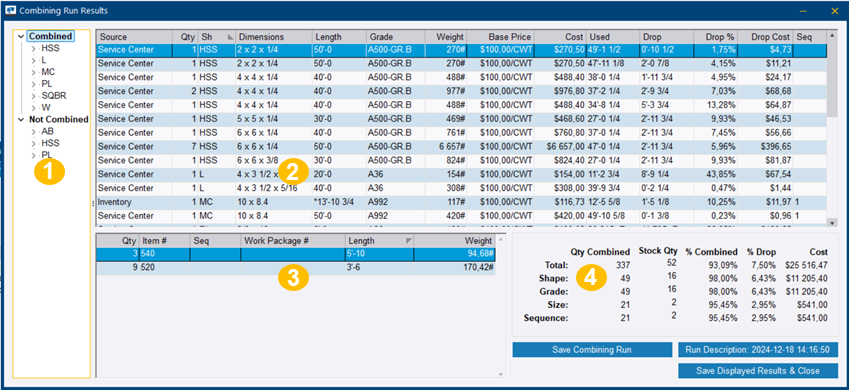Expand the HSS node under Combined
The image size is (850, 391).
tap(33, 48)
